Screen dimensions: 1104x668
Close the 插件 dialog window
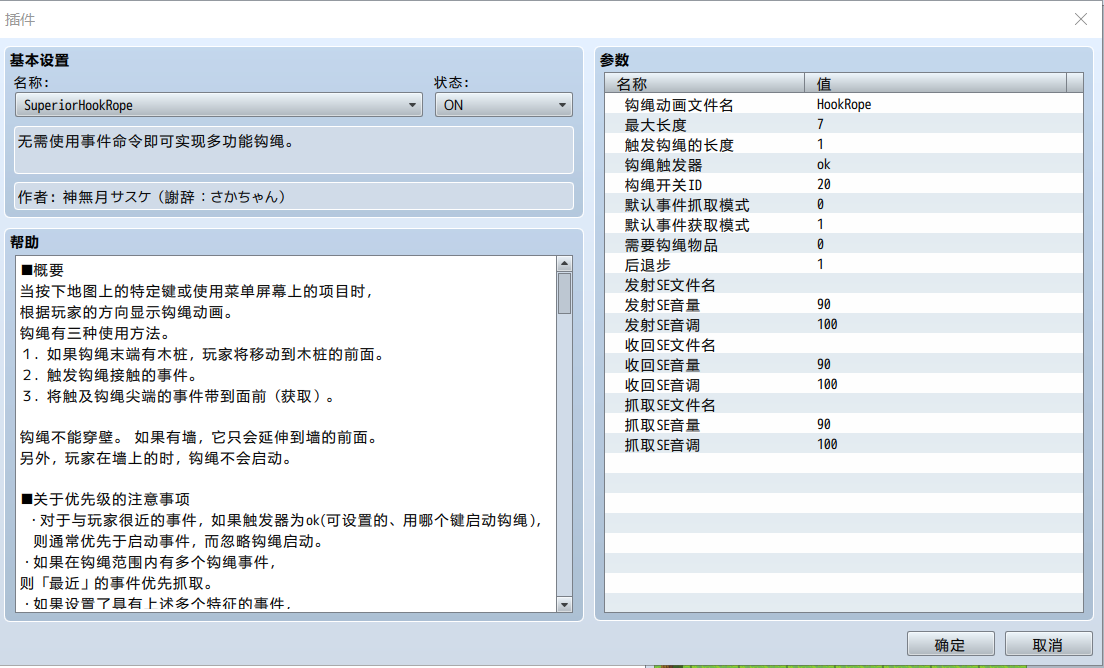coord(1081,19)
